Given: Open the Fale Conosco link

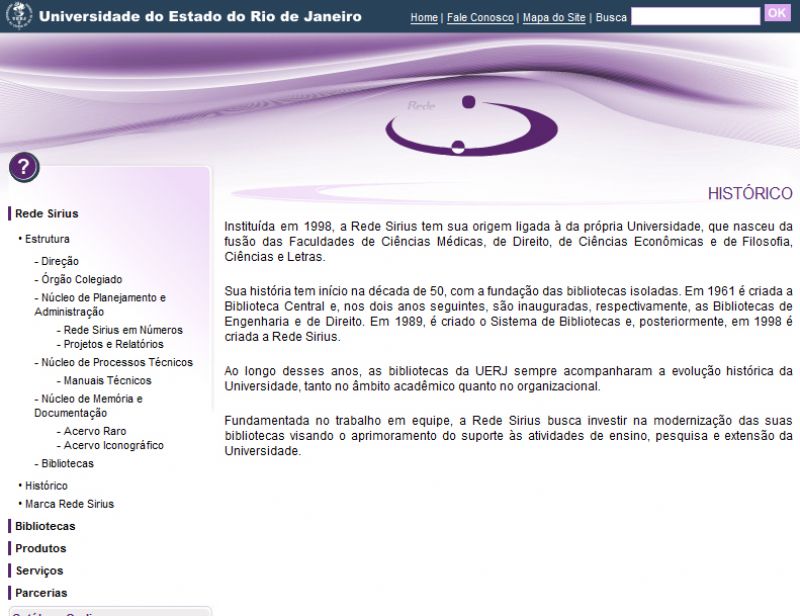Looking at the screenshot, I should pyautogui.click(x=480, y=17).
